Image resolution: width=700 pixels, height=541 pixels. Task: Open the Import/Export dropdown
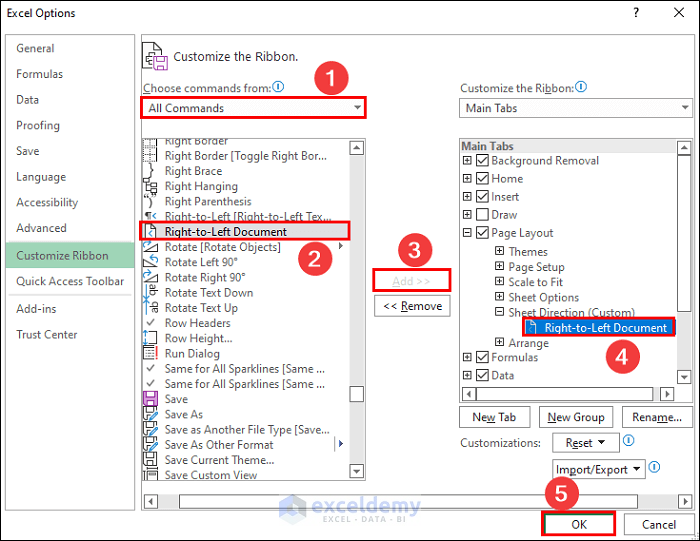599,469
